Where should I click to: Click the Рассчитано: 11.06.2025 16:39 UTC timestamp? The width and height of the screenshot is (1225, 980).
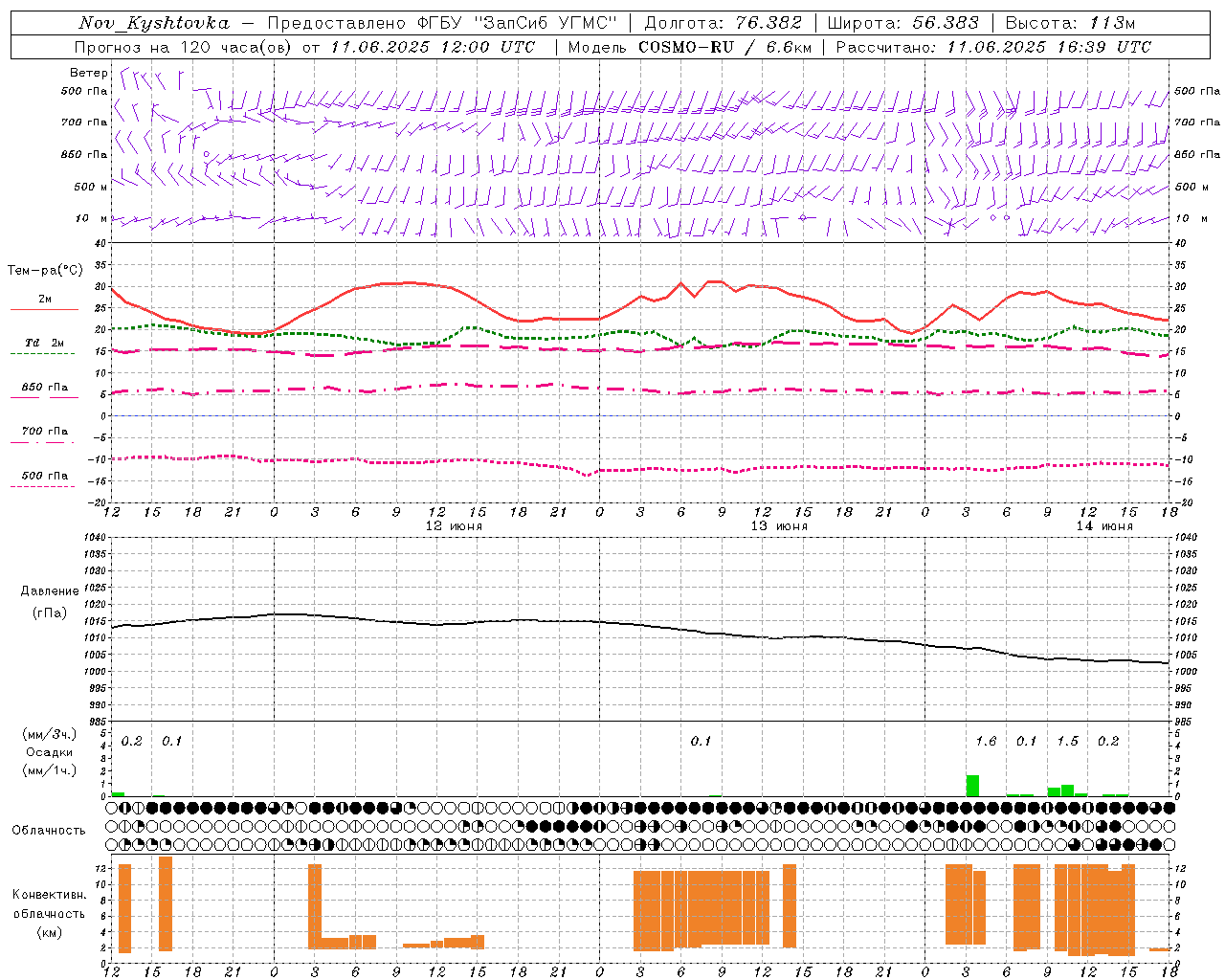pos(993,47)
